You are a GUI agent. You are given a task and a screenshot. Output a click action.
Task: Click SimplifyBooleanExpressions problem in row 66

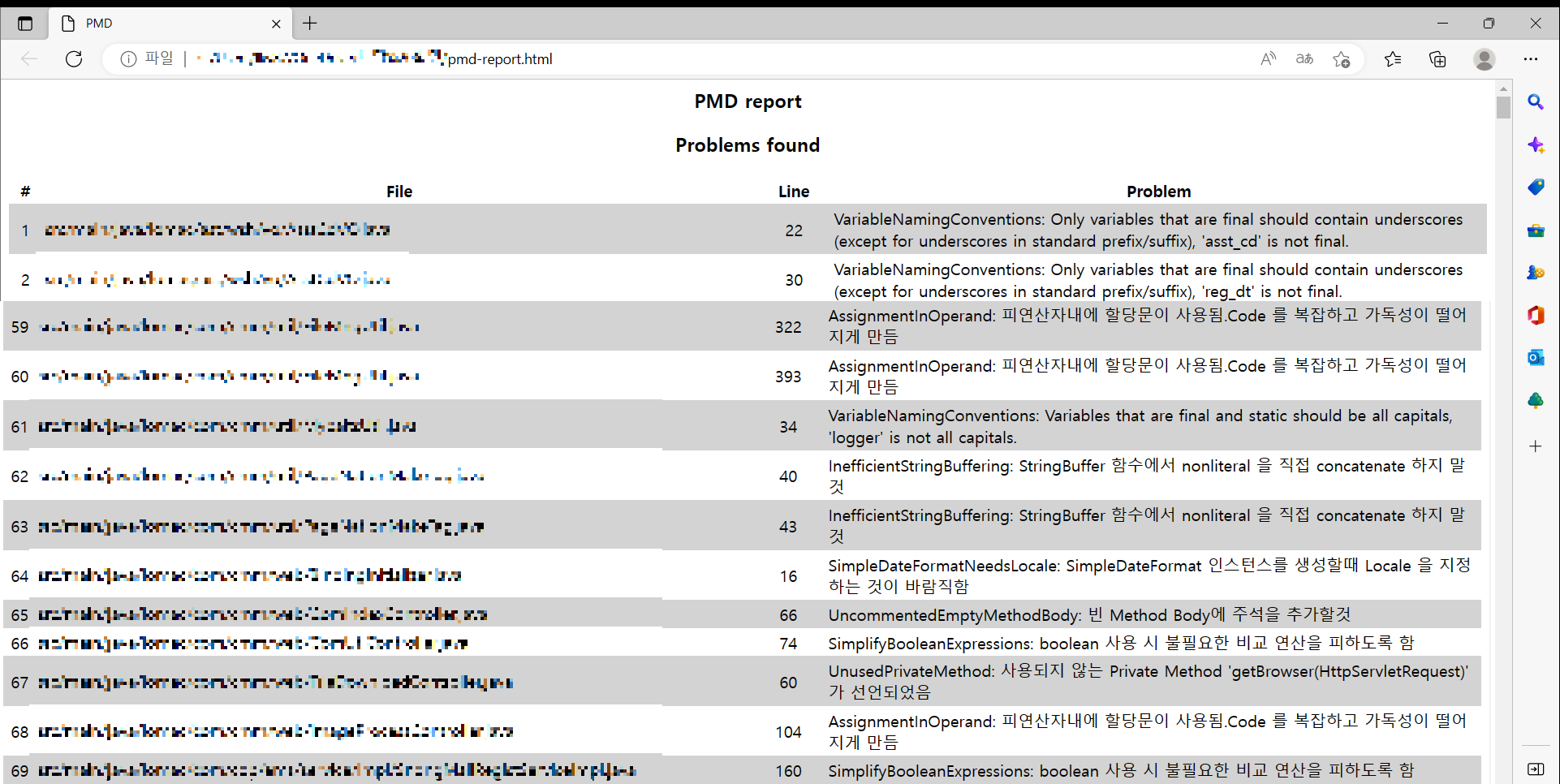pyautogui.click(x=1121, y=644)
